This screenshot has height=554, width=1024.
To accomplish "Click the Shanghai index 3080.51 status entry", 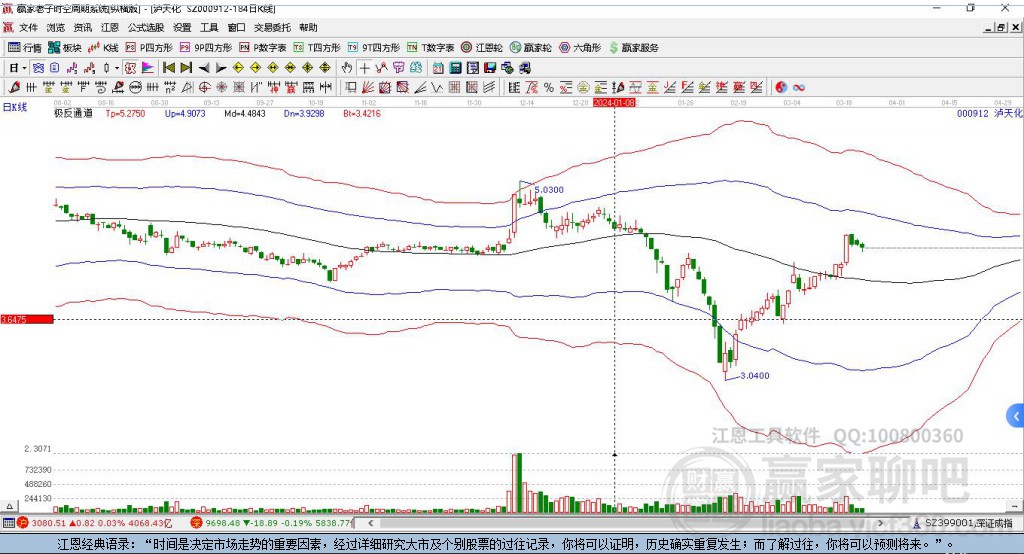I will click(x=95, y=523).
